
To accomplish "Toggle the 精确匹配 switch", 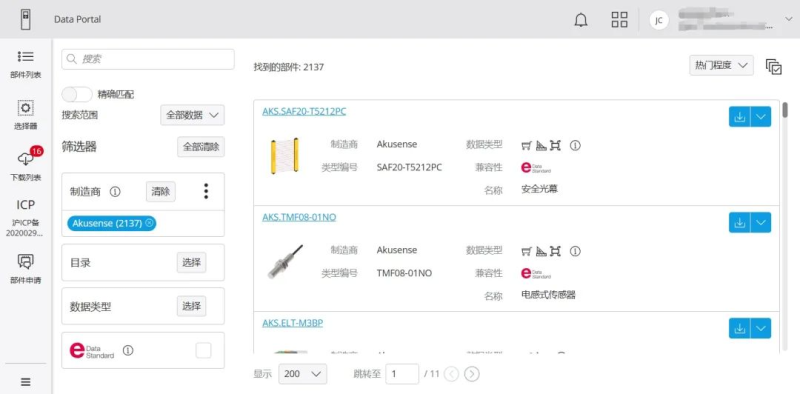I will [x=77, y=94].
